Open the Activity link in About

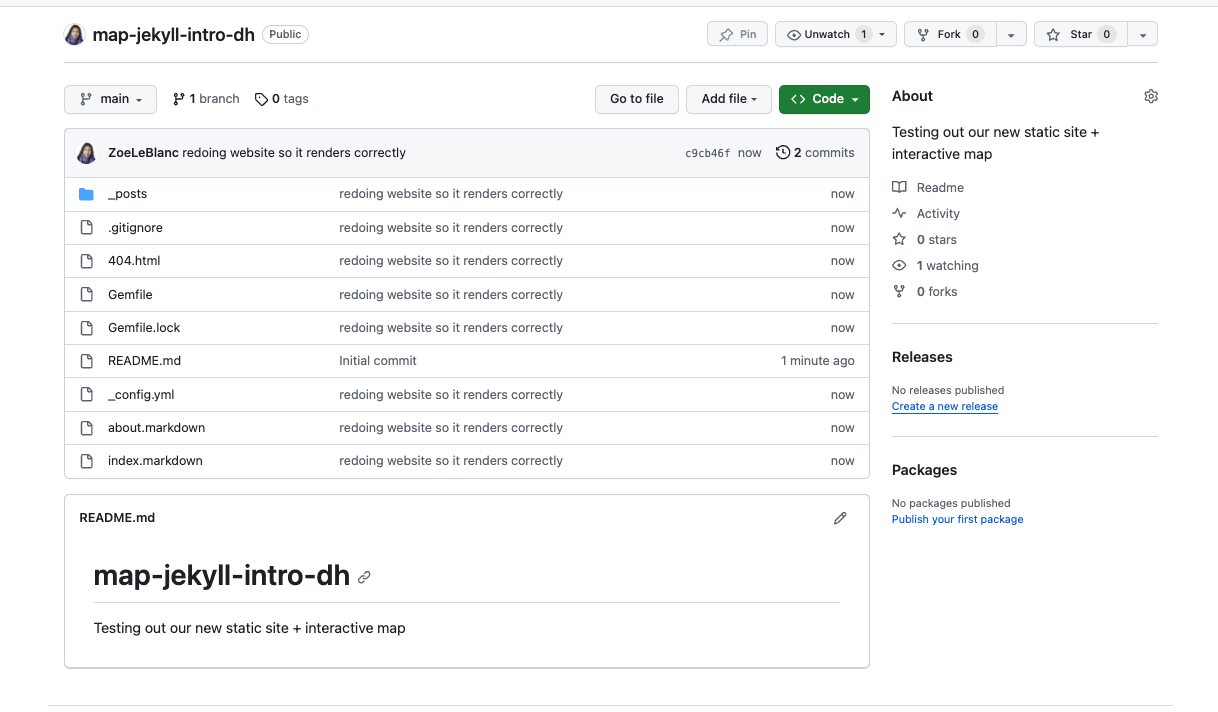coord(937,214)
